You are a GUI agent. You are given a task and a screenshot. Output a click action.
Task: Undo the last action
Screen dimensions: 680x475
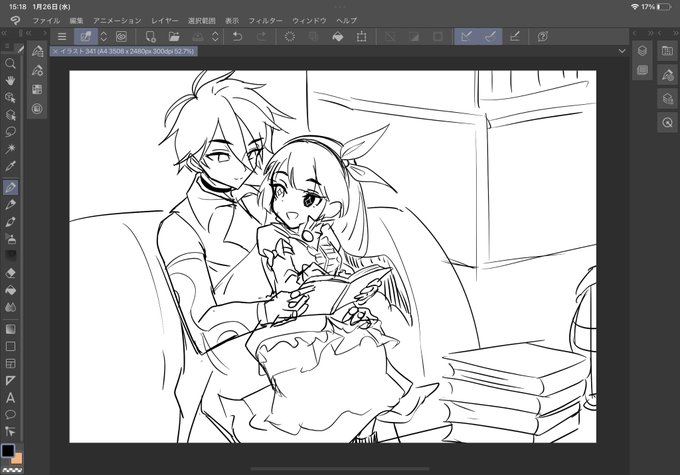tap(237, 37)
